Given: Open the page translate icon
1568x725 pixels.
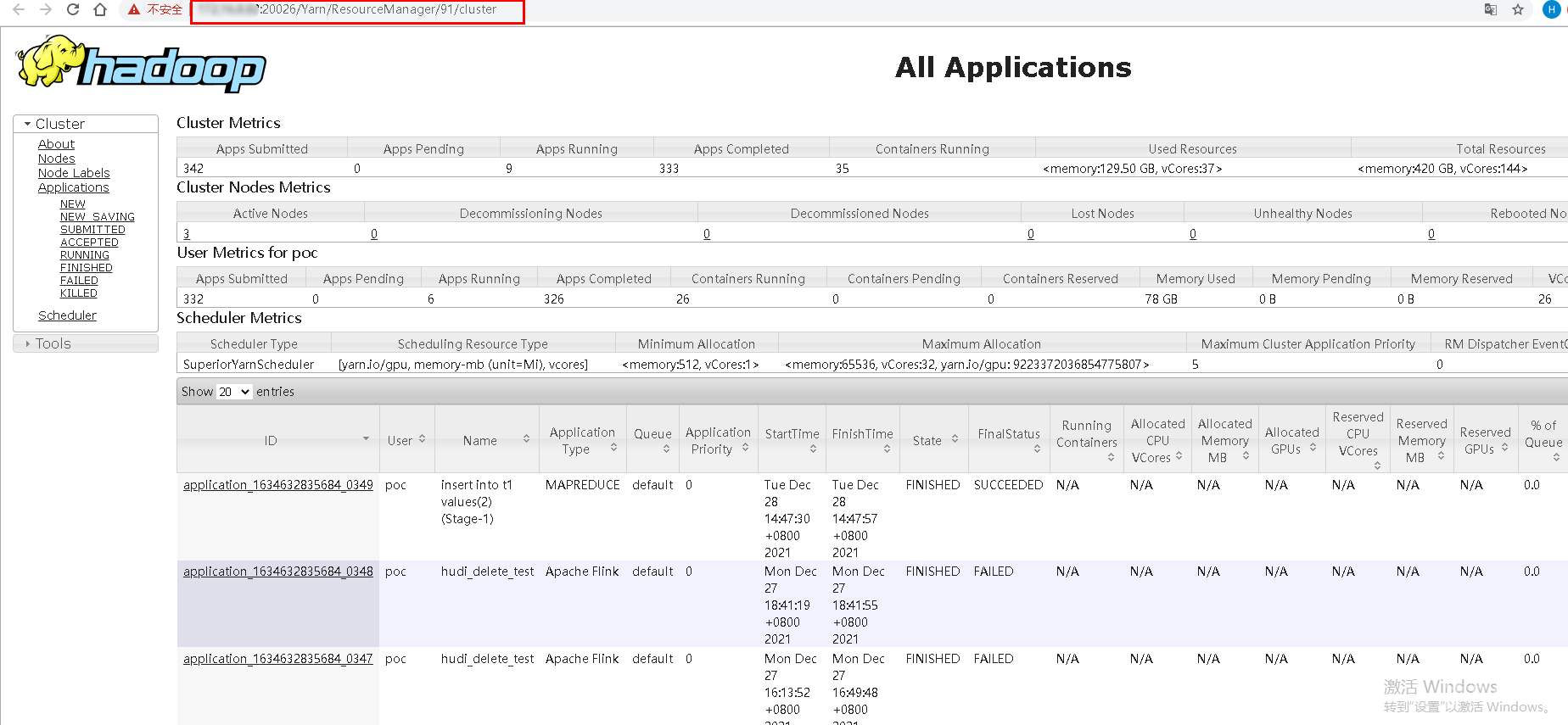Looking at the screenshot, I should (x=1491, y=9).
